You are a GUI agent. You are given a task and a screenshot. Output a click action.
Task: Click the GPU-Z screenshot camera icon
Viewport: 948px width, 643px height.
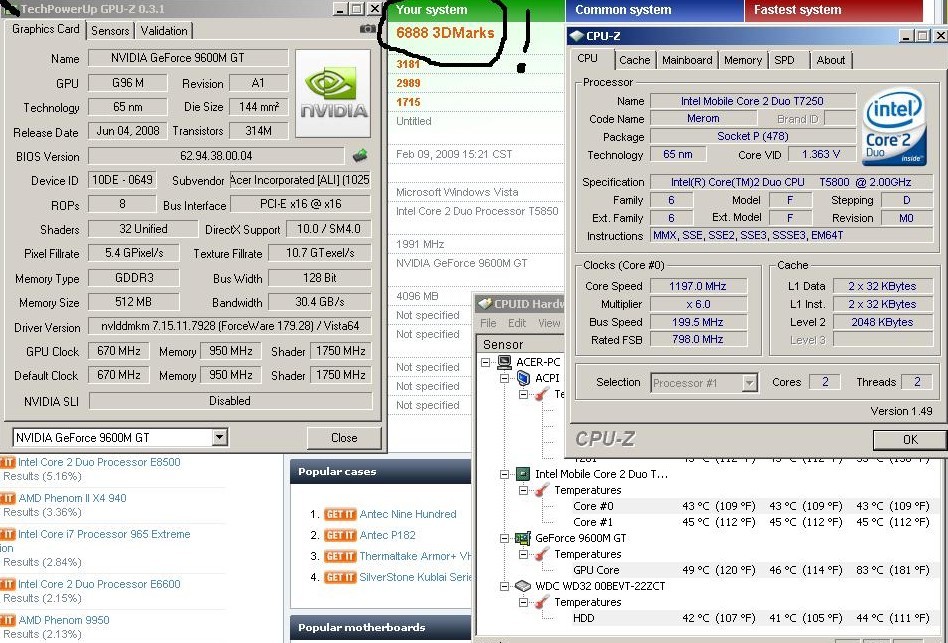pyautogui.click(x=367, y=28)
